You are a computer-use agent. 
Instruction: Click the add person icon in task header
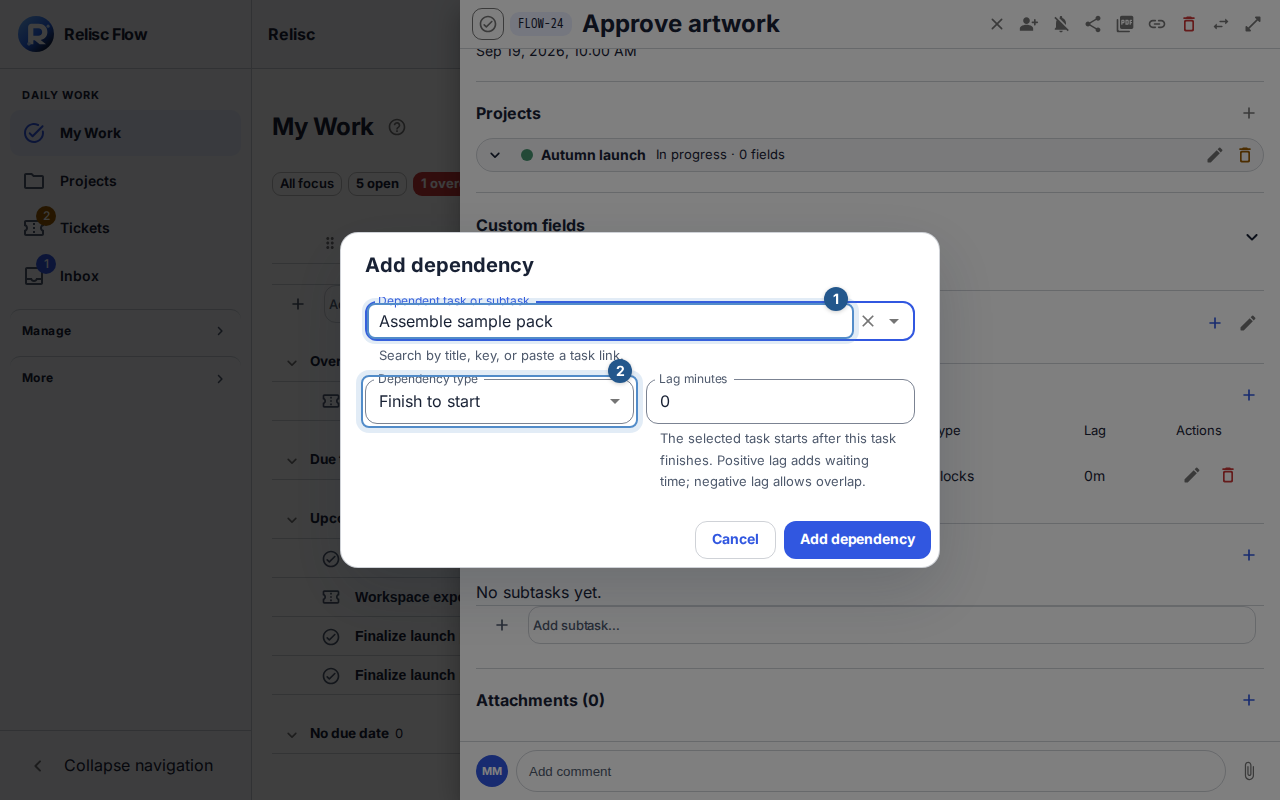(x=1029, y=24)
